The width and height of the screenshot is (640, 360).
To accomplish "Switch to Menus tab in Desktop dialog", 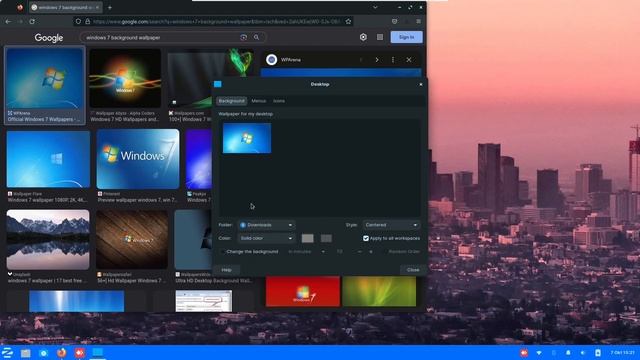I will (x=258, y=101).
